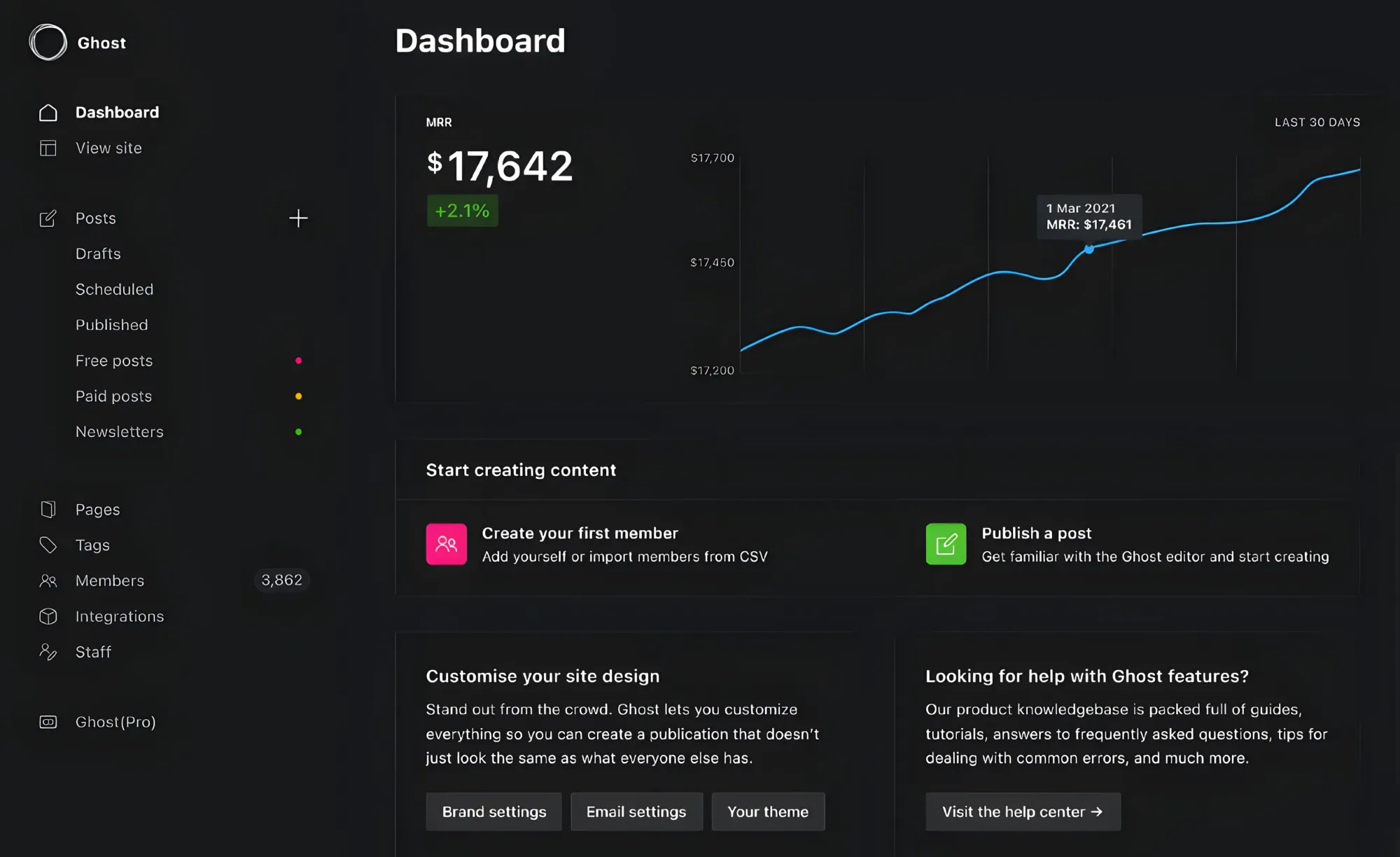Image resolution: width=1400 pixels, height=857 pixels.
Task: Click the Integrations cube icon
Action: [x=48, y=616]
